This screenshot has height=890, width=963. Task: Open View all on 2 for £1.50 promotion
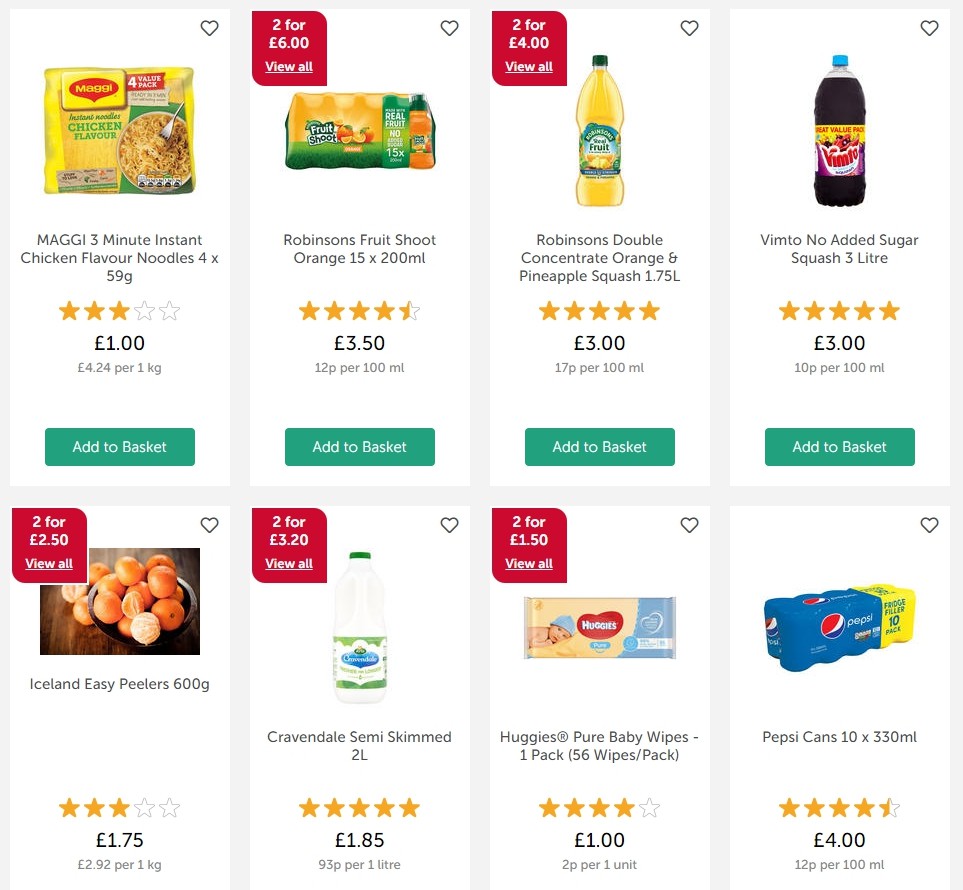[528, 563]
